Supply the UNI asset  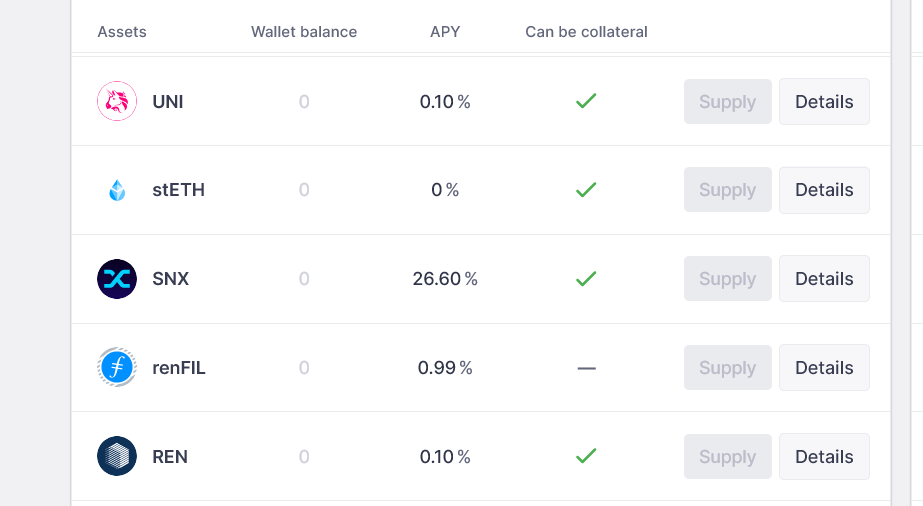(728, 102)
